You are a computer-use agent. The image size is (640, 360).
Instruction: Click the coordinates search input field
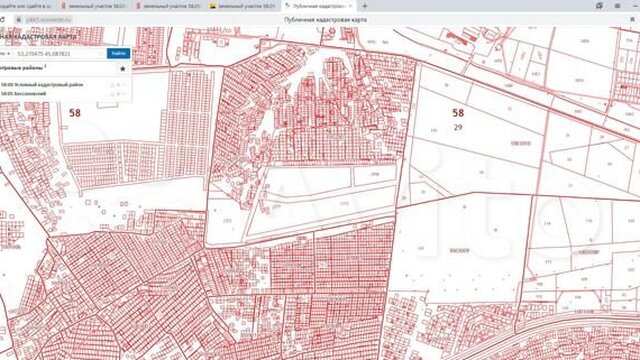tap(59, 53)
